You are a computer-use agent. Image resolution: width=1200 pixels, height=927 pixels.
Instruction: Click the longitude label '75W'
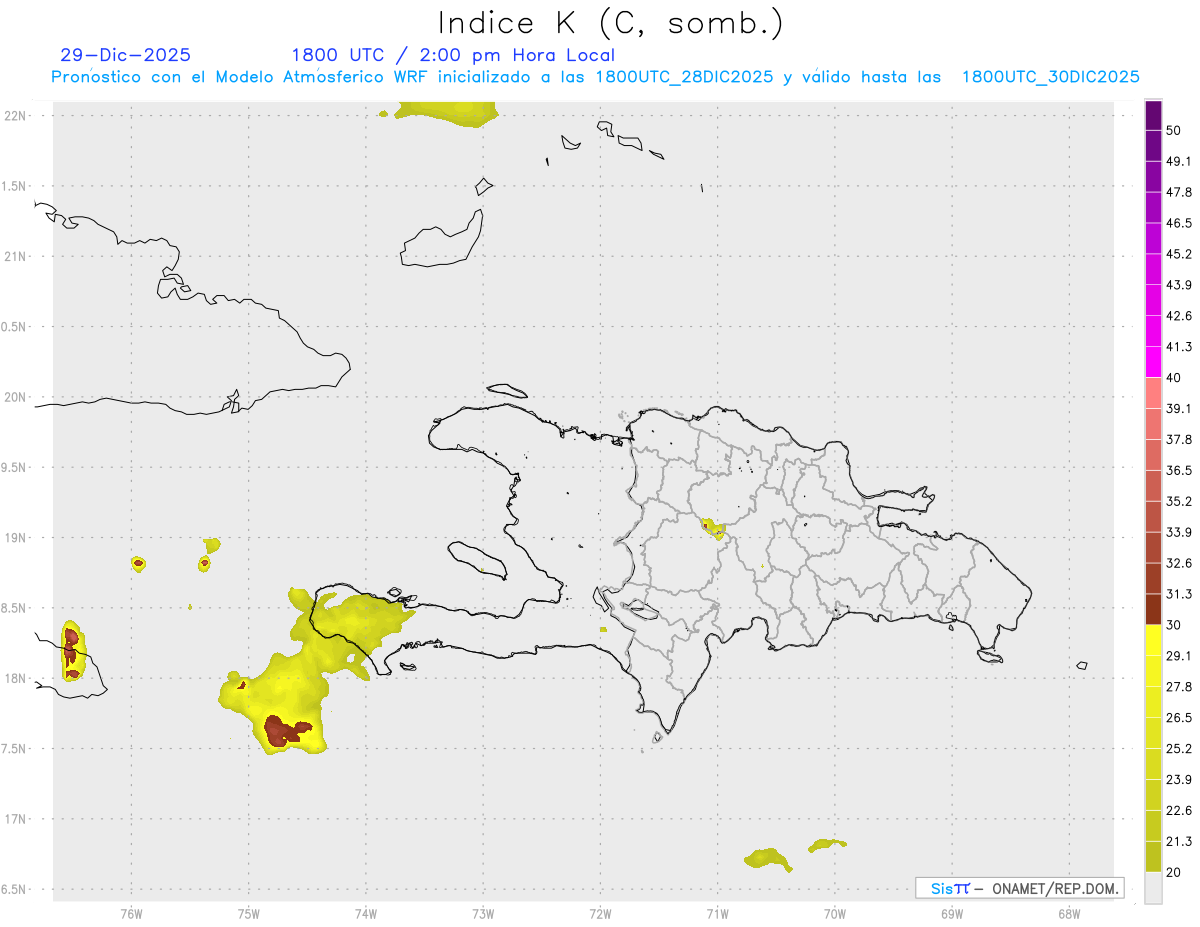point(248,914)
